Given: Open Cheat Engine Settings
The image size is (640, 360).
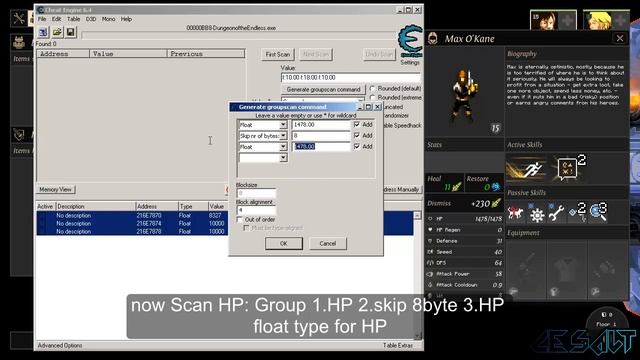Looking at the screenshot, I should point(410,62).
